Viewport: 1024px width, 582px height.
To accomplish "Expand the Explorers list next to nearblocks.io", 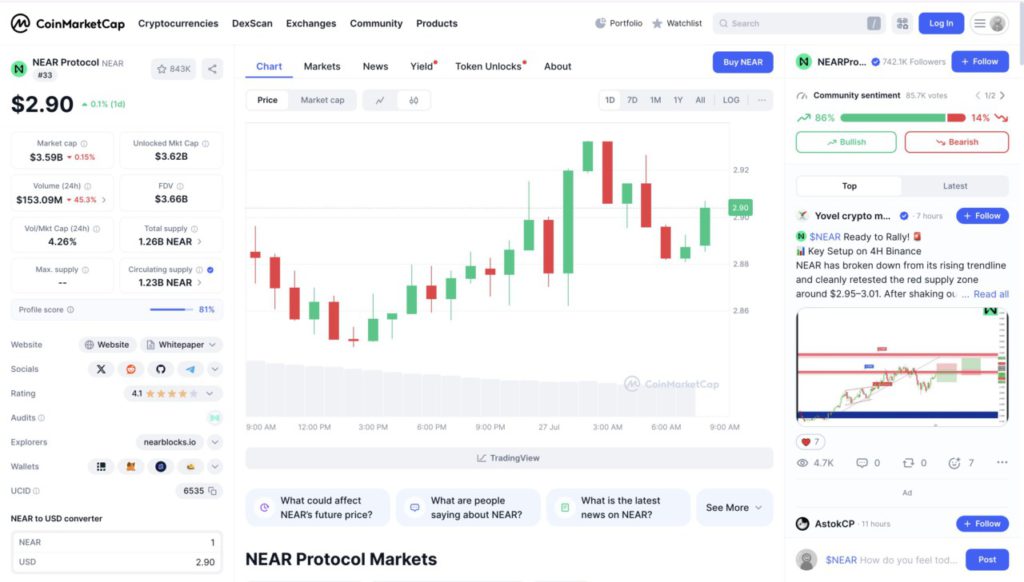I will pyautogui.click(x=215, y=442).
